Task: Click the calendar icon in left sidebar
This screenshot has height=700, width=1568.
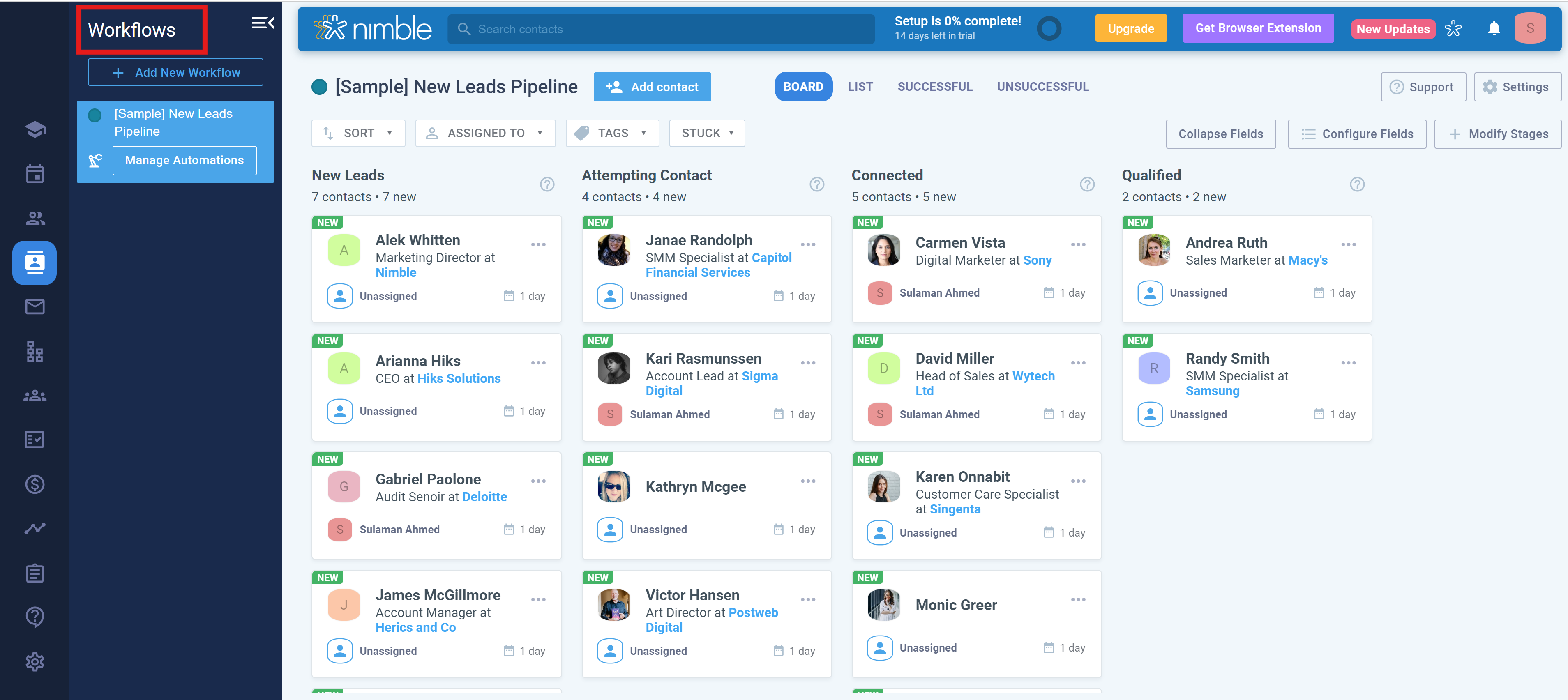Action: (35, 174)
